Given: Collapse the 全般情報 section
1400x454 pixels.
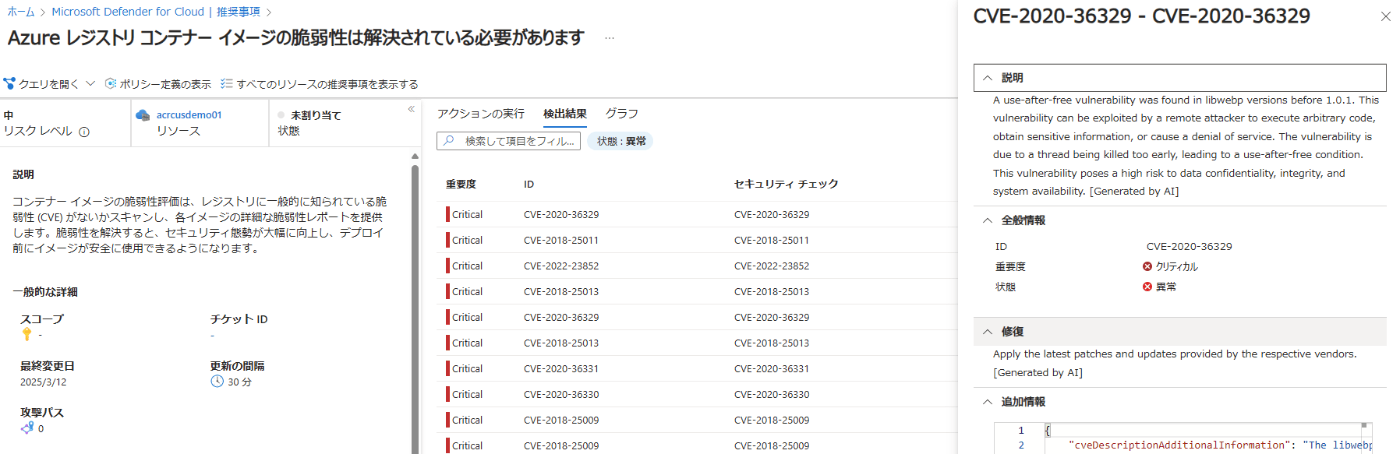Looking at the screenshot, I should tap(987, 220).
